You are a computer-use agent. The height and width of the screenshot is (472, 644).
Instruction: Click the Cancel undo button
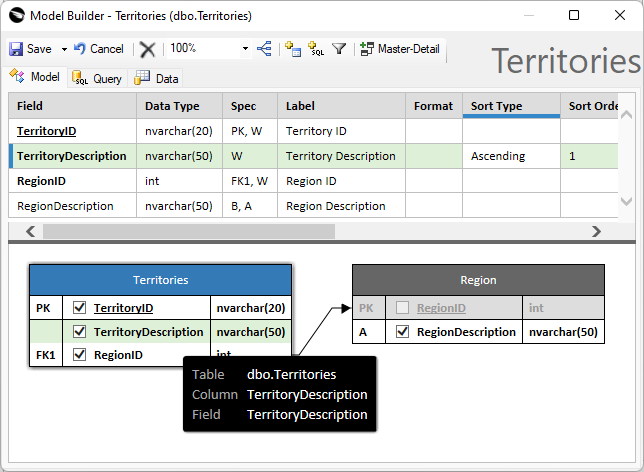click(x=99, y=49)
